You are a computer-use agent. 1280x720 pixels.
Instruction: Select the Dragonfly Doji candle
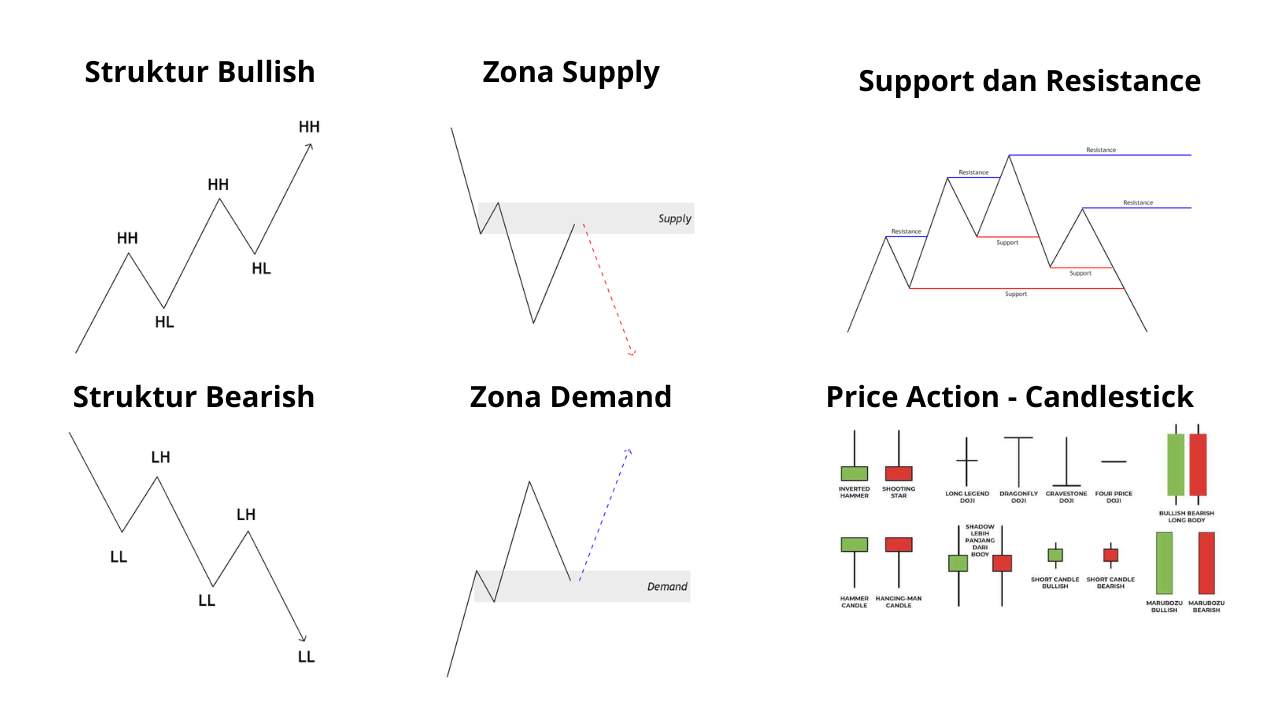[x=1018, y=460]
